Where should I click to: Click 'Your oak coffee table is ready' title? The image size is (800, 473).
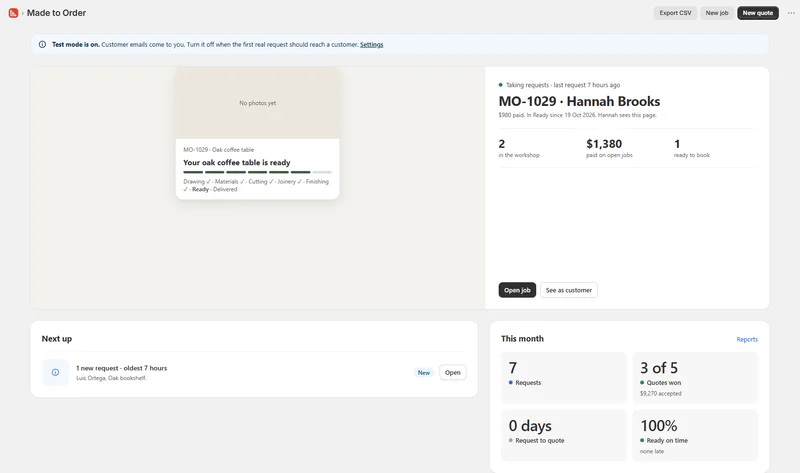236,162
